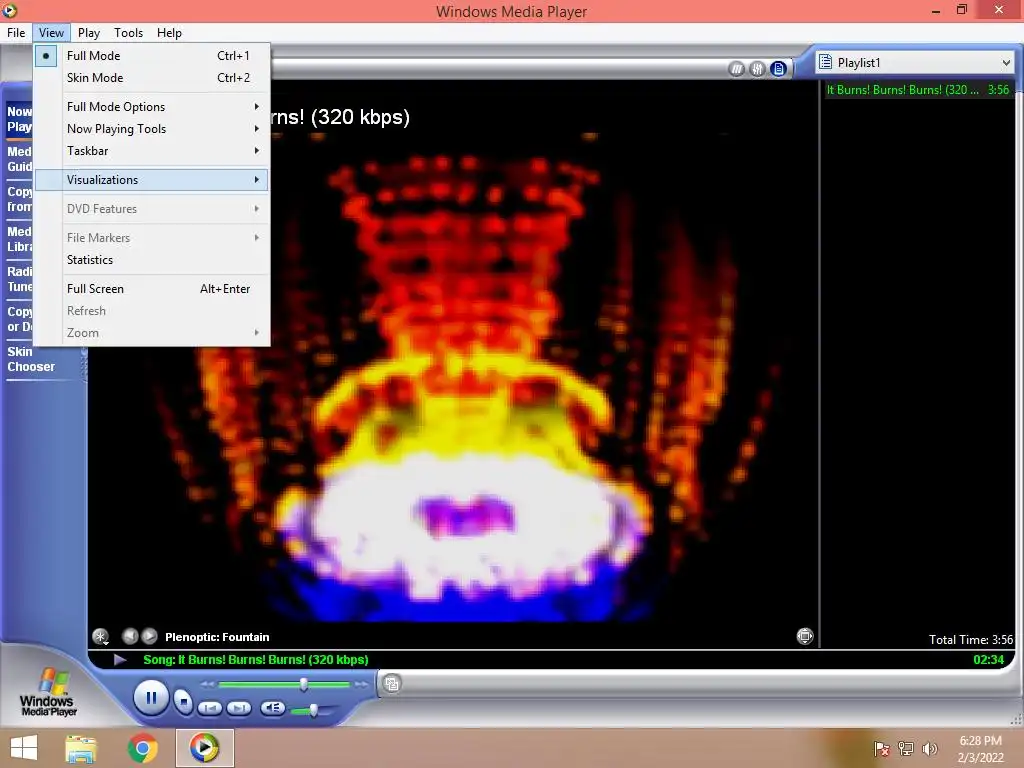Skip to the previous track
The image size is (1024, 768).
pos(210,708)
